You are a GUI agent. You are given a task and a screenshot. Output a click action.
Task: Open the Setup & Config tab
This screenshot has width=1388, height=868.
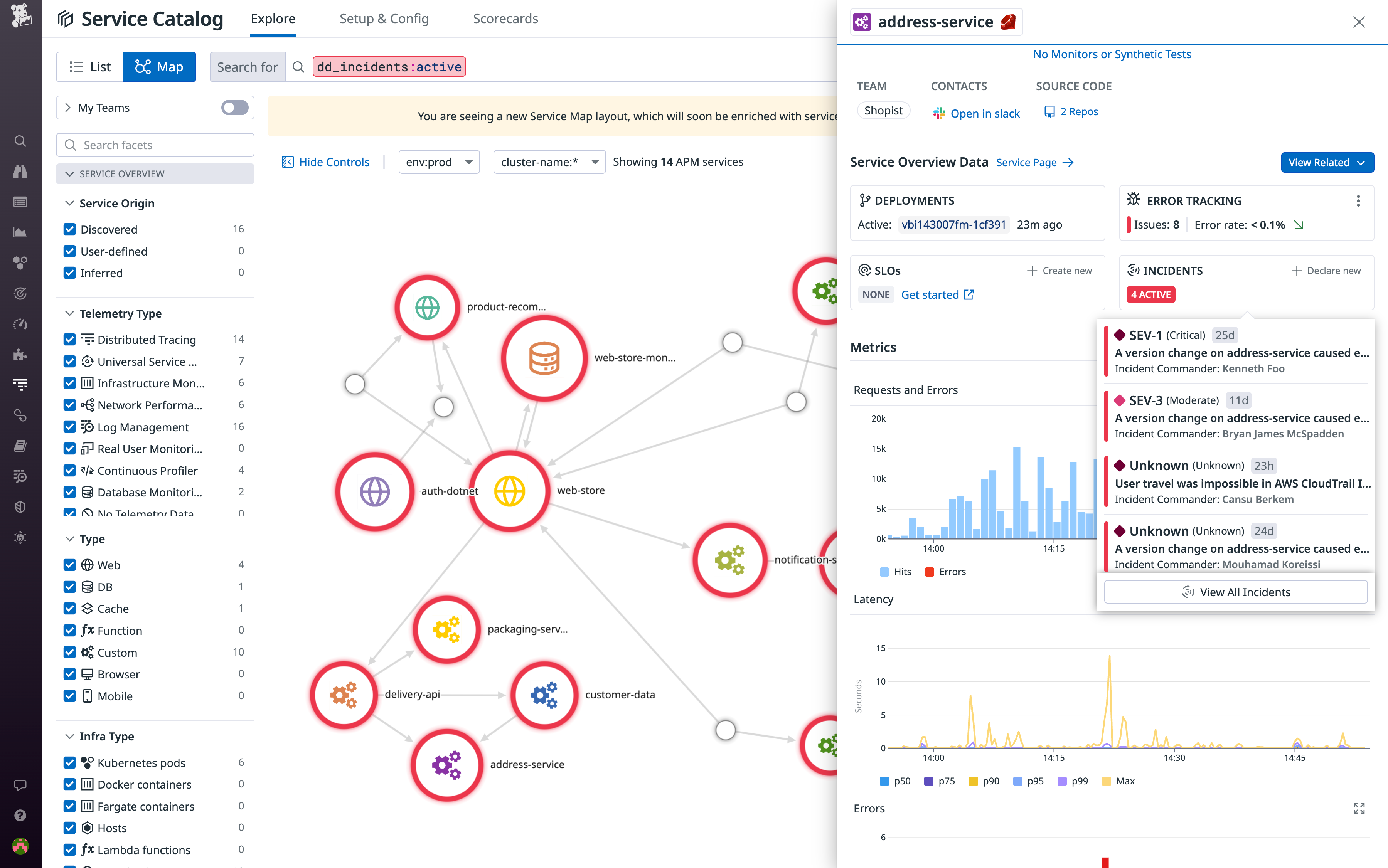point(384,19)
